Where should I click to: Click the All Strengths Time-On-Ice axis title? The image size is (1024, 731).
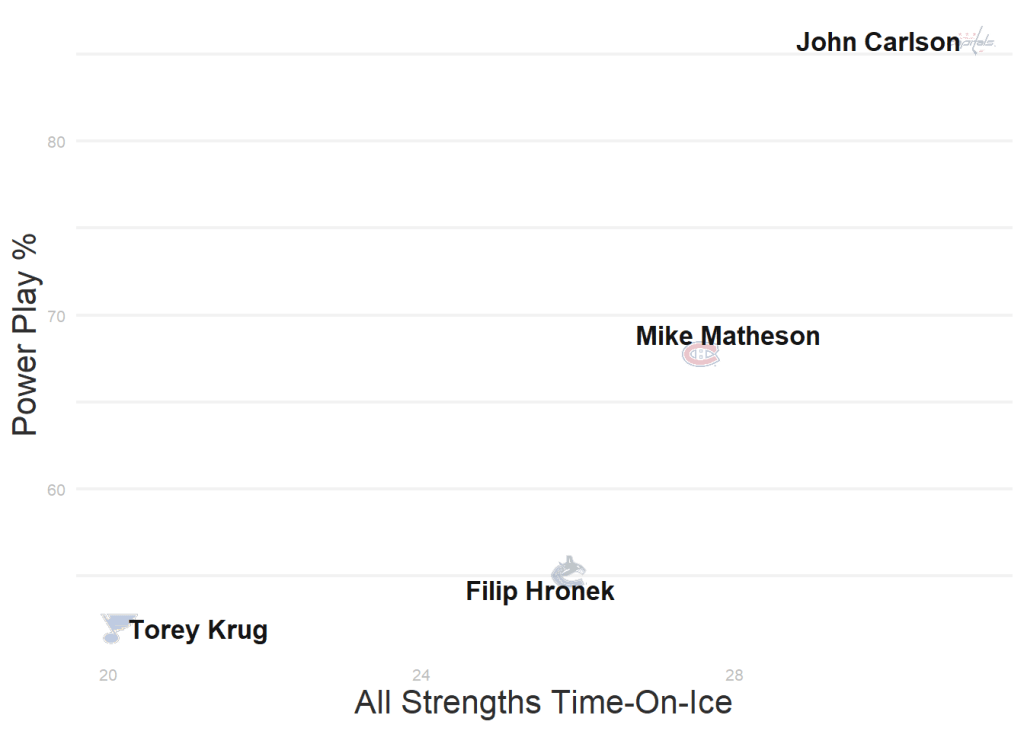click(x=543, y=702)
